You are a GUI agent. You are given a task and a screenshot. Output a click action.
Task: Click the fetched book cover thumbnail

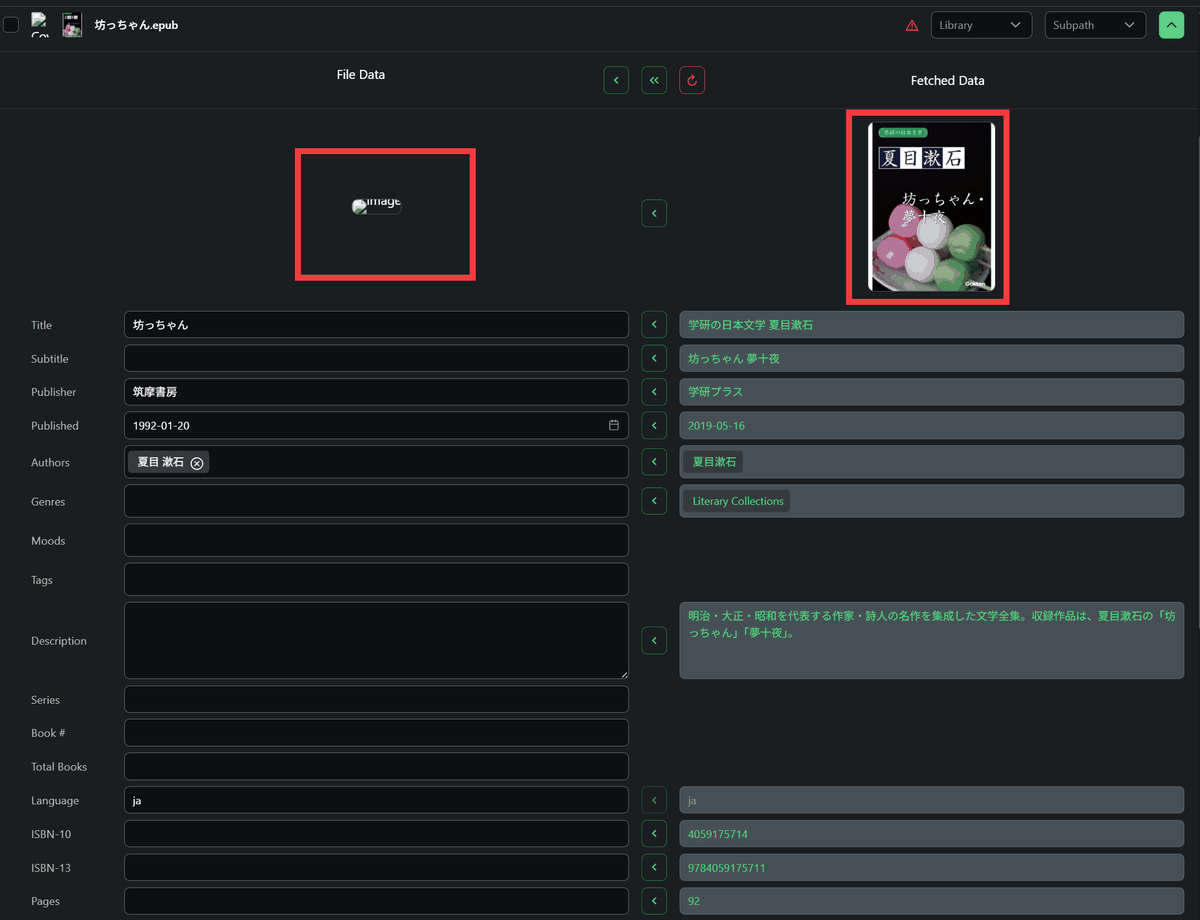pyautogui.click(x=931, y=207)
